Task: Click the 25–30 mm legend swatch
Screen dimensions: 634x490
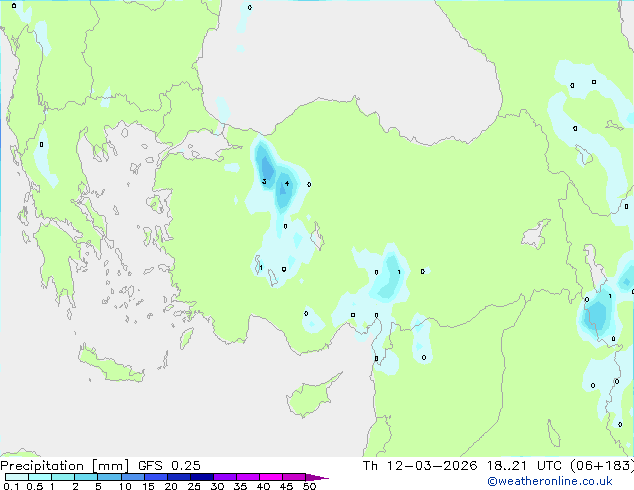Action: (x=201, y=477)
